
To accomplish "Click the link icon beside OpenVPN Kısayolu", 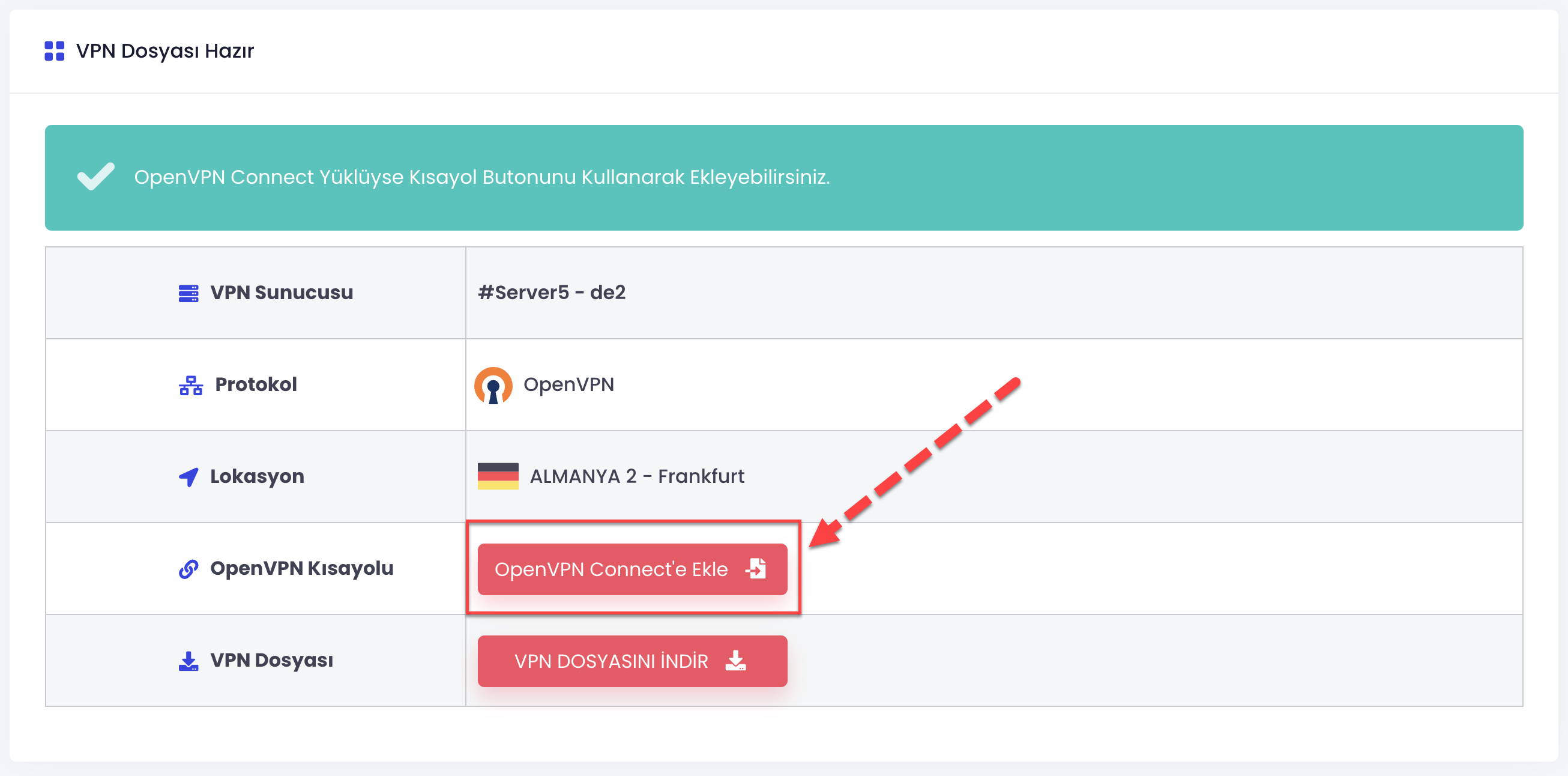I will 188,569.
